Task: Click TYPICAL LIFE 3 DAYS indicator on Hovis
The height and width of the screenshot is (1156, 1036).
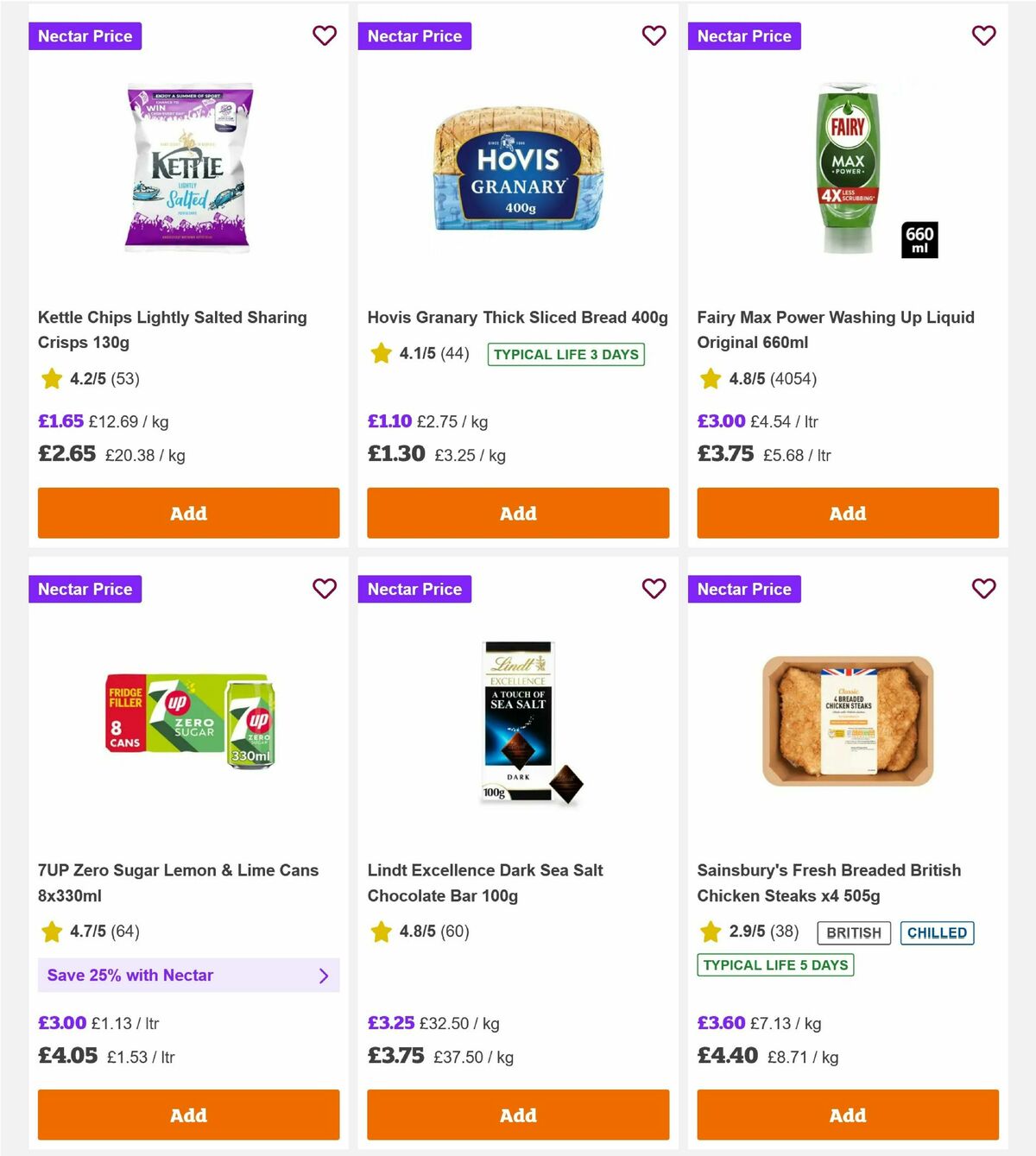Action: click(565, 354)
